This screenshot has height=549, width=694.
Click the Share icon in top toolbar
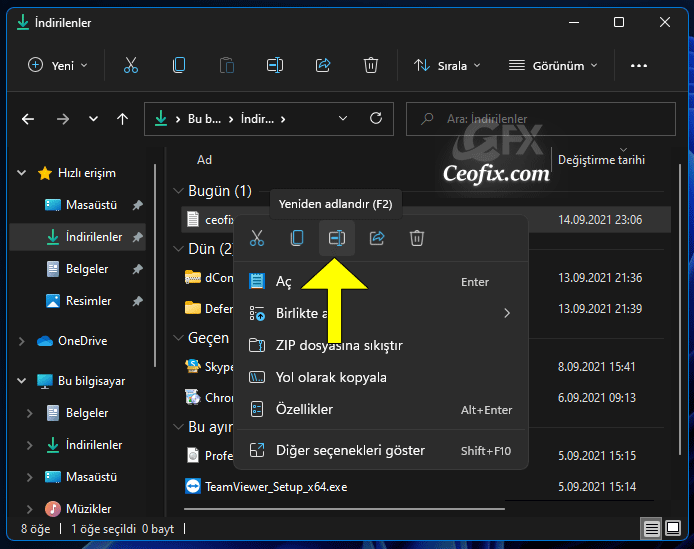click(x=323, y=65)
